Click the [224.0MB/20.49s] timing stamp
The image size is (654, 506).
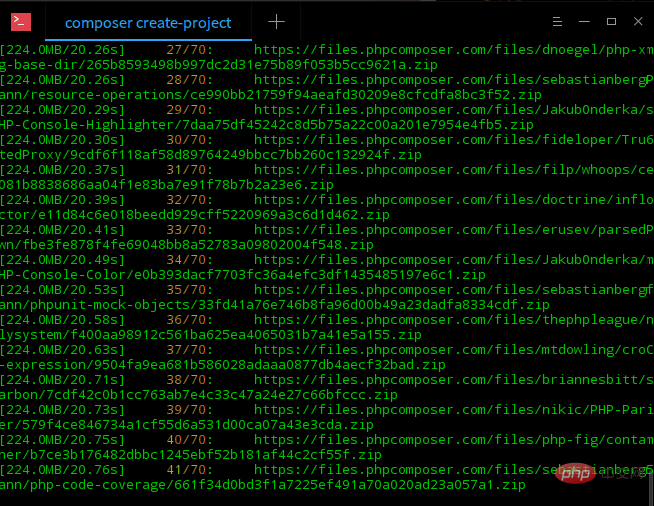point(62,260)
